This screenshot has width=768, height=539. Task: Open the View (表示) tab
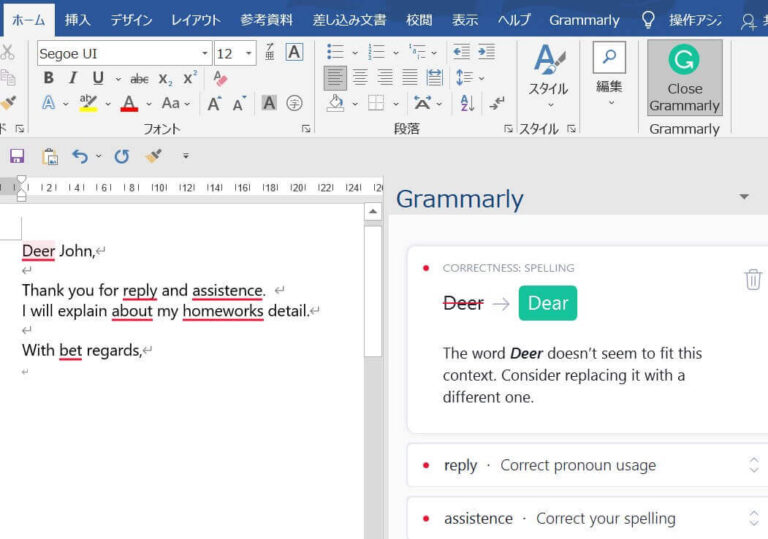pos(465,20)
